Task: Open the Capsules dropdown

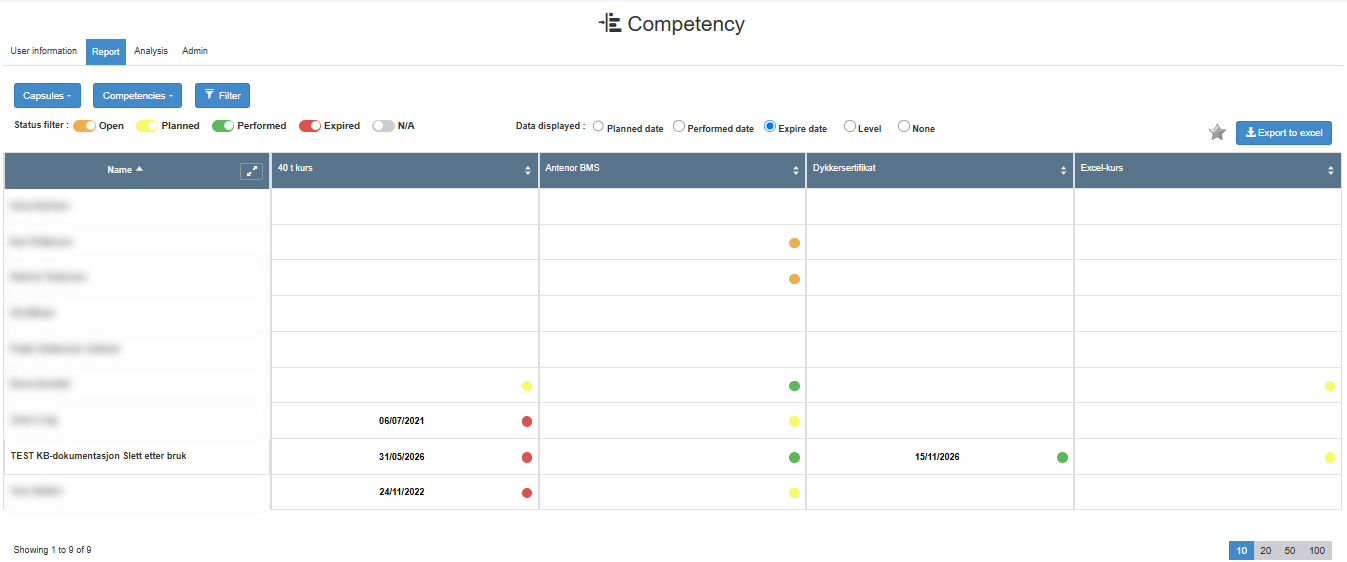Action: pos(47,95)
